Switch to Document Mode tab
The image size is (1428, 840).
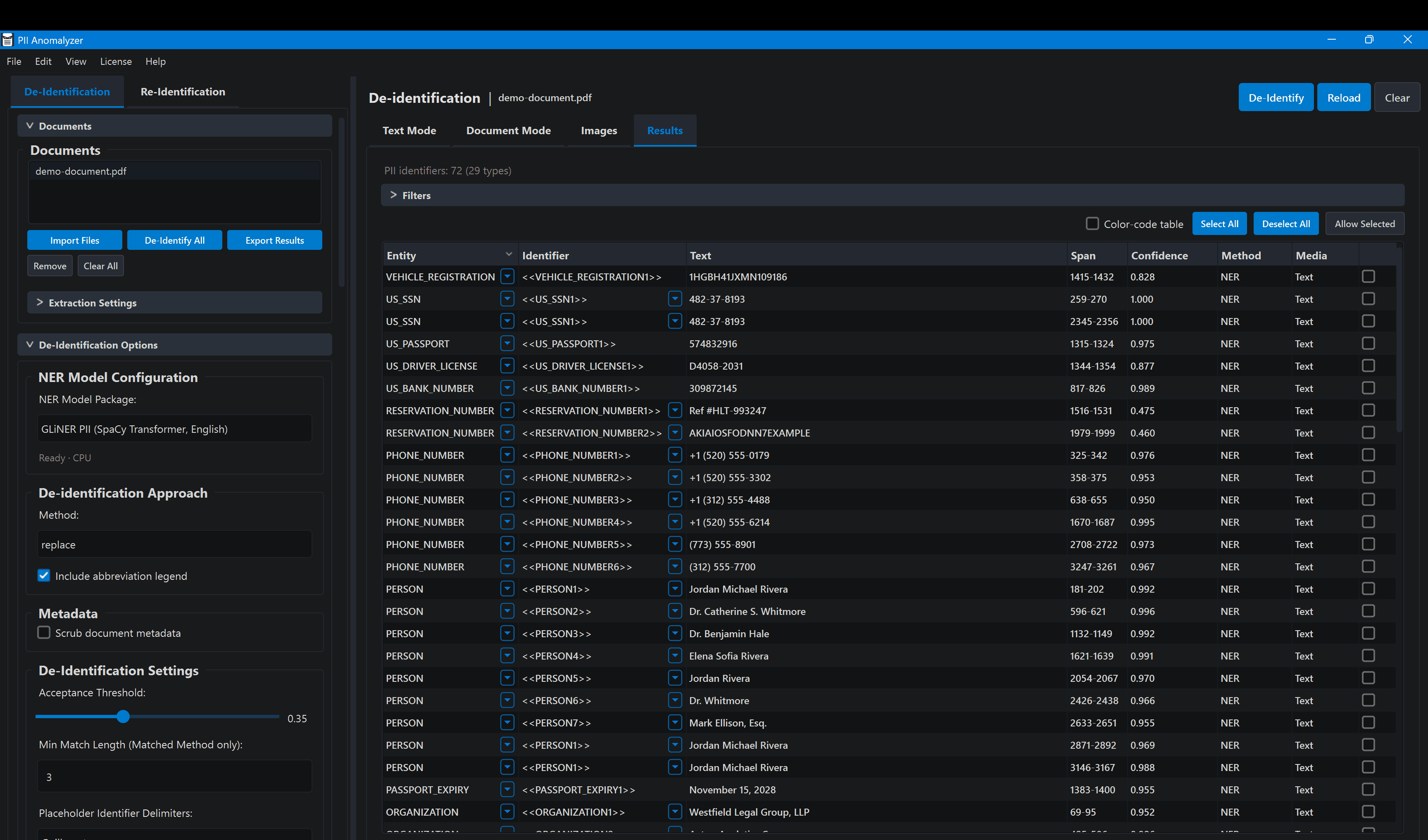[x=508, y=130]
